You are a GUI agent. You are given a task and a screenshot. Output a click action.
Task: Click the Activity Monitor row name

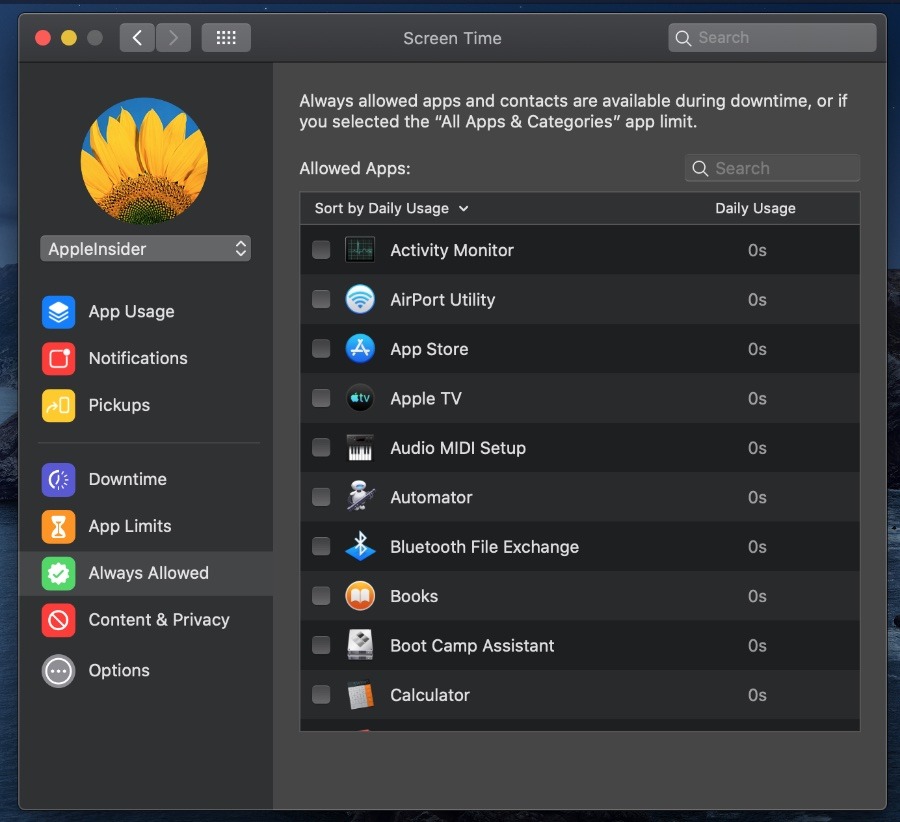tap(452, 250)
